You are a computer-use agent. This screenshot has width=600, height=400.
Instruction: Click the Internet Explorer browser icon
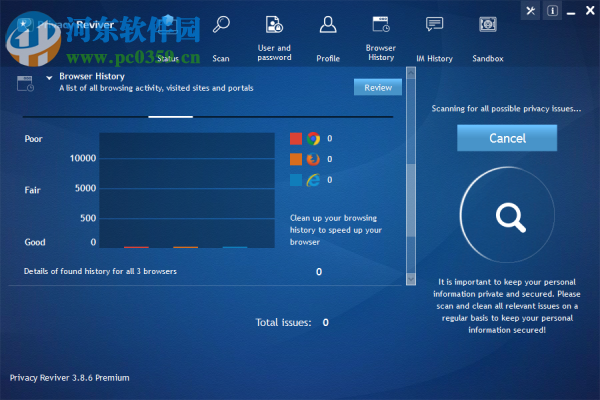click(x=313, y=180)
